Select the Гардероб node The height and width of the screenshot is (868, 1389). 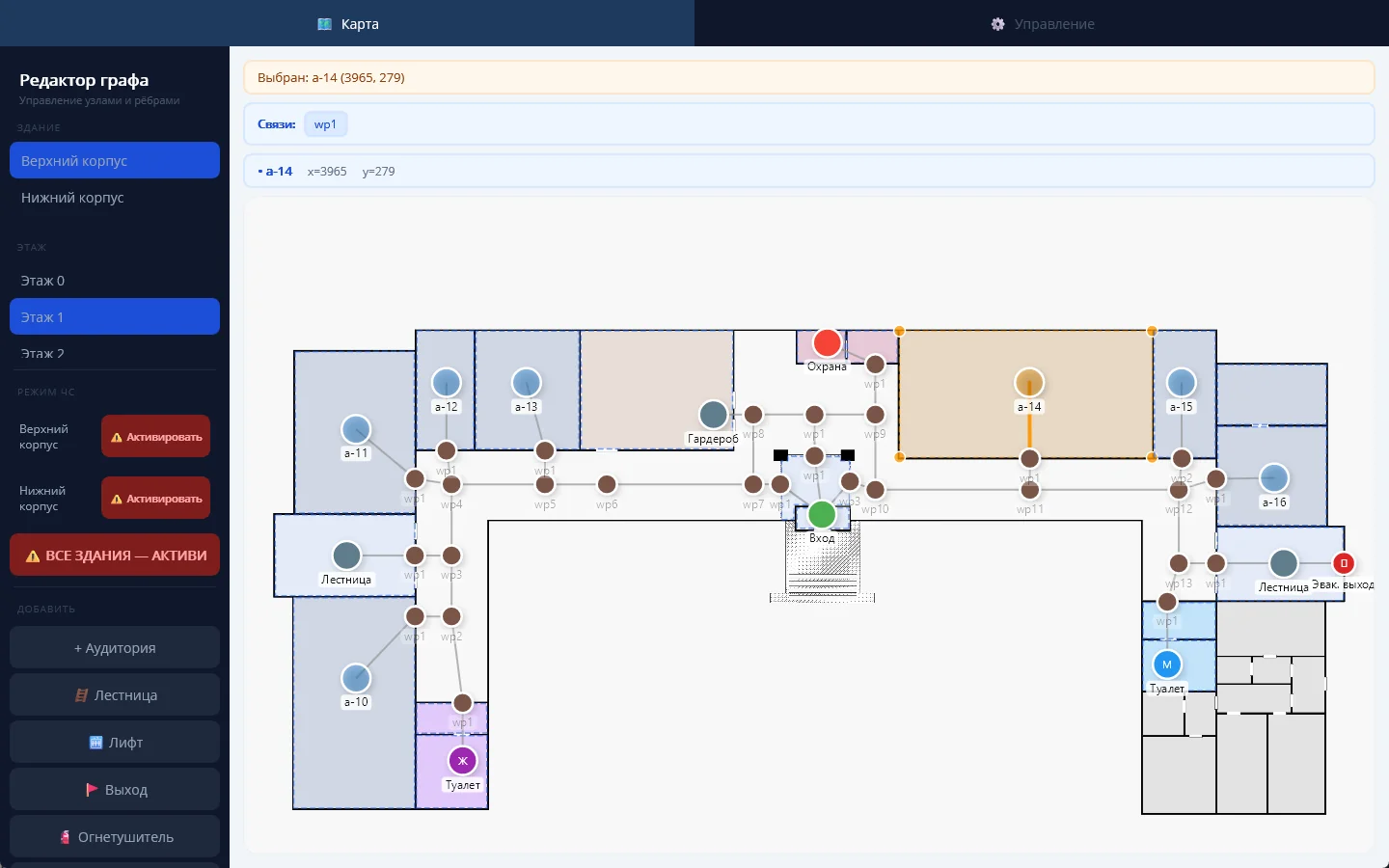[713, 415]
